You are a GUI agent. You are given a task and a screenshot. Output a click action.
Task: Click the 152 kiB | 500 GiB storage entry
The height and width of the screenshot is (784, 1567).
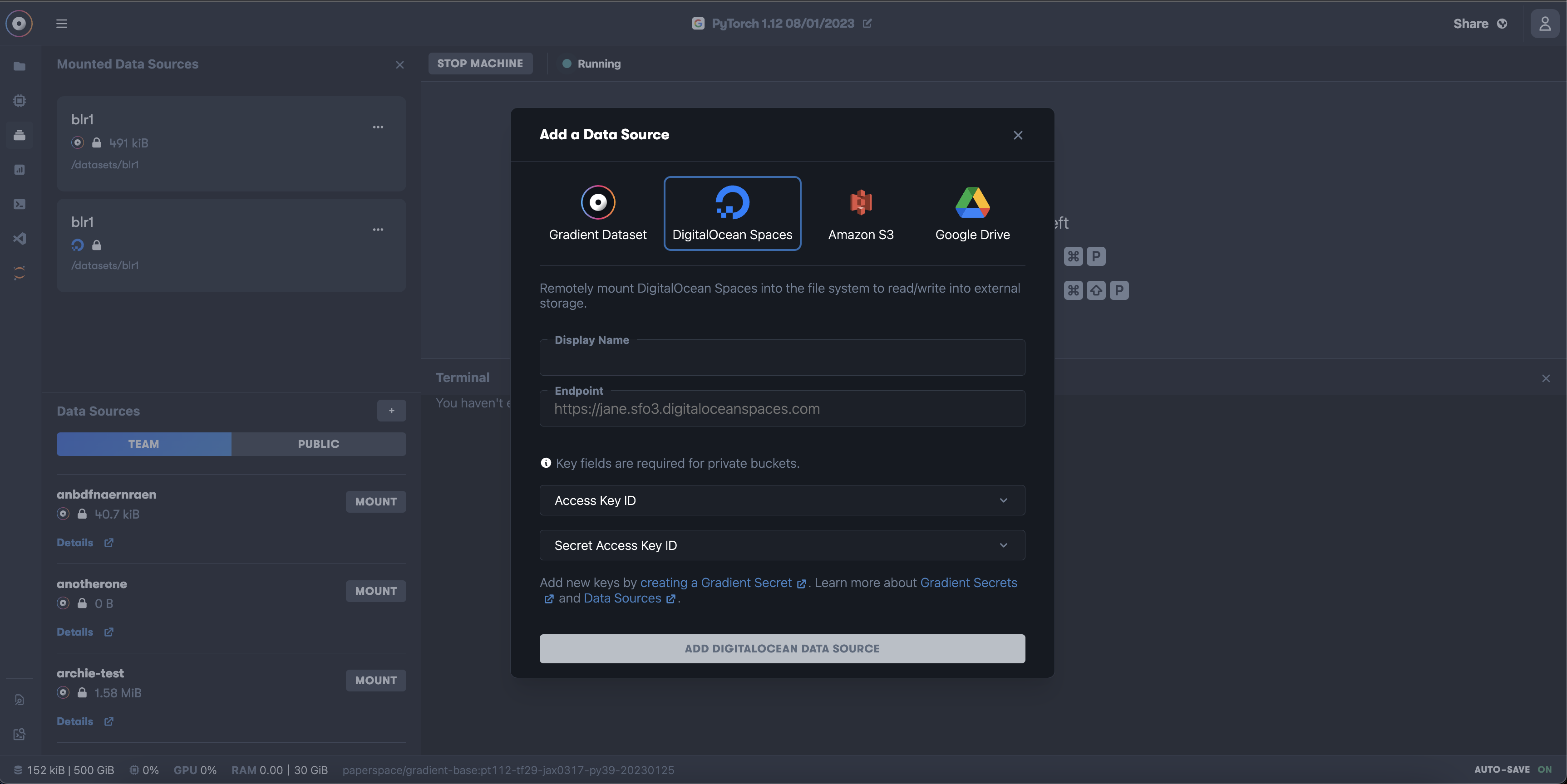[x=64, y=770]
